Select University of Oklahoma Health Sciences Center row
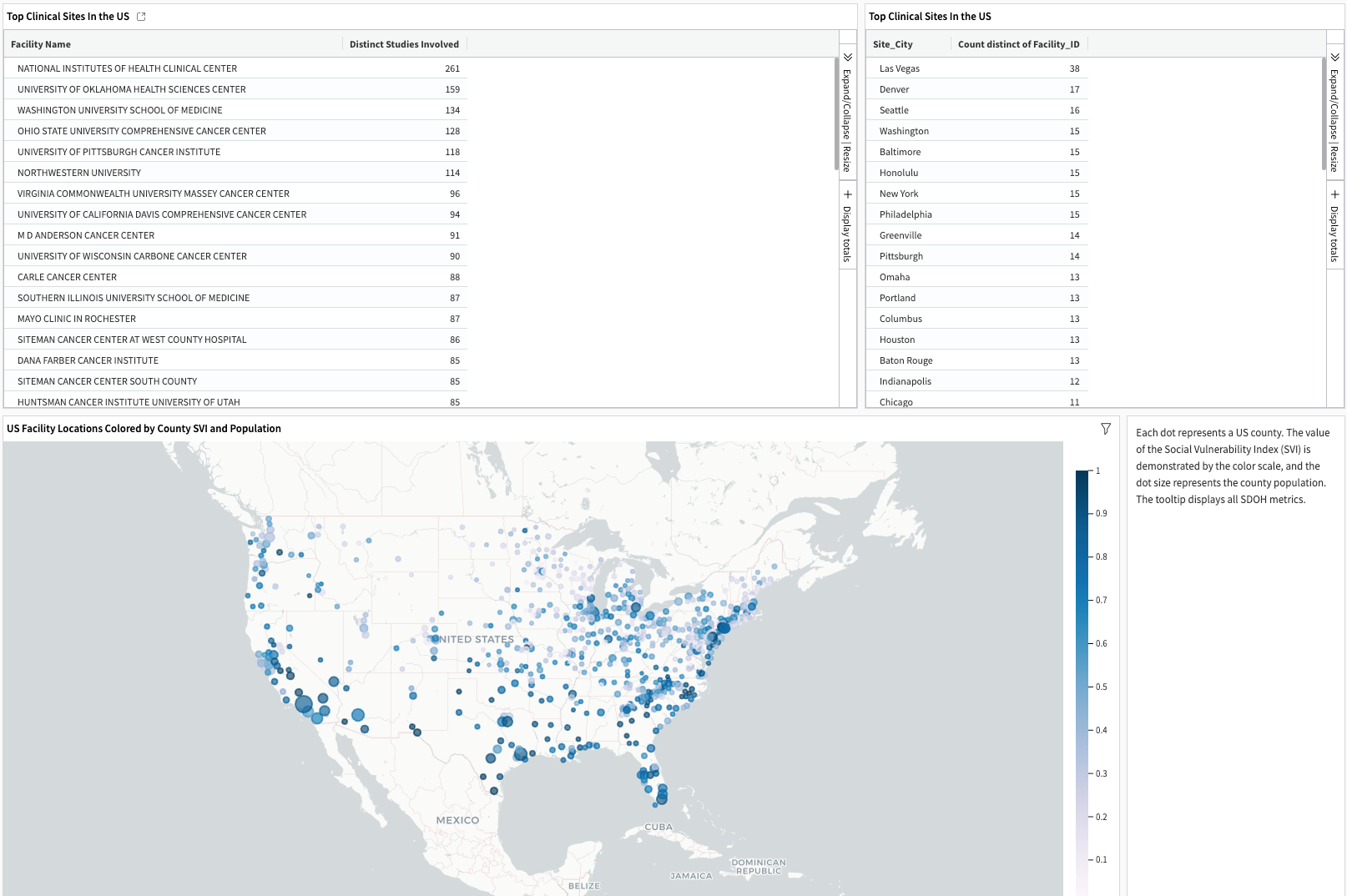The image size is (1347, 896). [x=235, y=89]
